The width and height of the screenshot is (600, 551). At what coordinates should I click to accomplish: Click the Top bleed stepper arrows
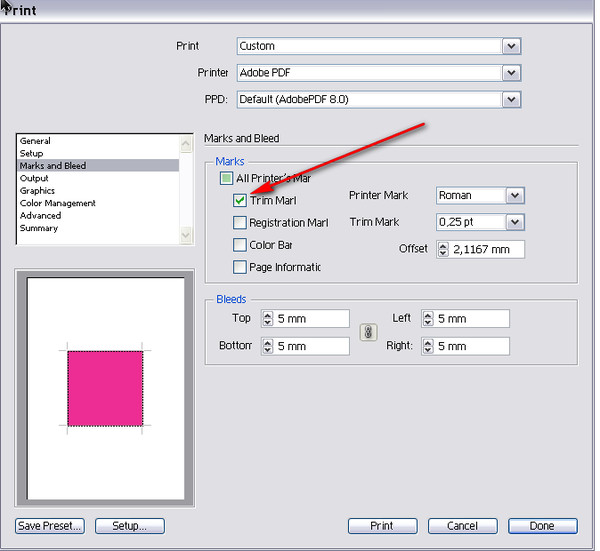(268, 318)
